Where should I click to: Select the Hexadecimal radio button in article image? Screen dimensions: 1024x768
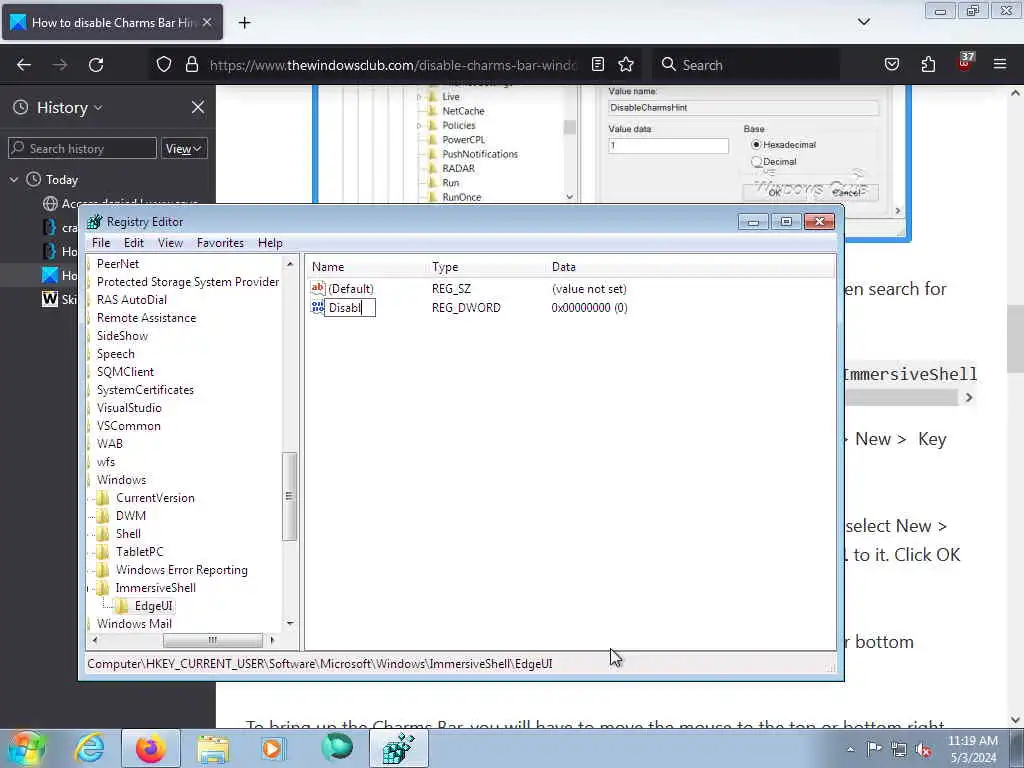click(756, 144)
